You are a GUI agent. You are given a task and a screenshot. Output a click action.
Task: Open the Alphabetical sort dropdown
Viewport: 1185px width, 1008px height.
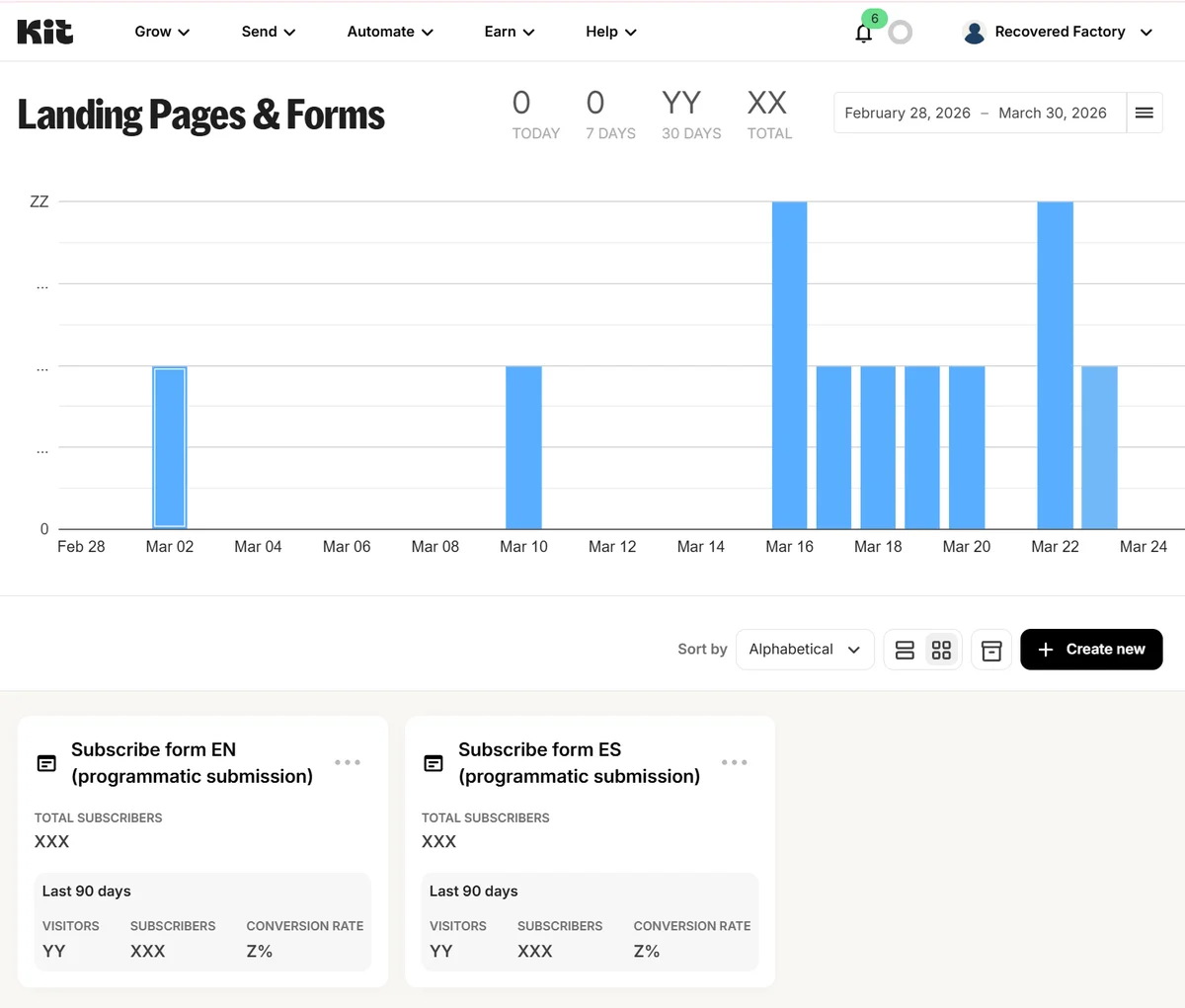click(x=804, y=649)
